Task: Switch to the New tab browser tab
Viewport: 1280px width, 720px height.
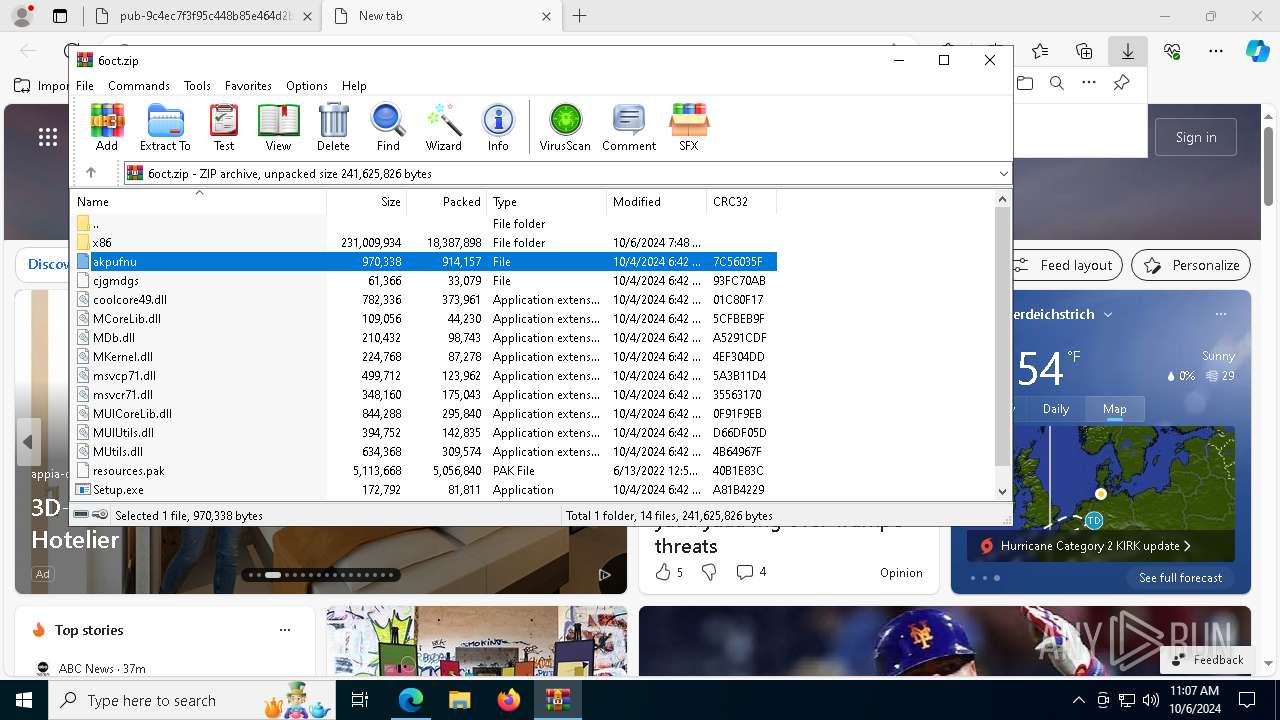Action: click(443, 16)
